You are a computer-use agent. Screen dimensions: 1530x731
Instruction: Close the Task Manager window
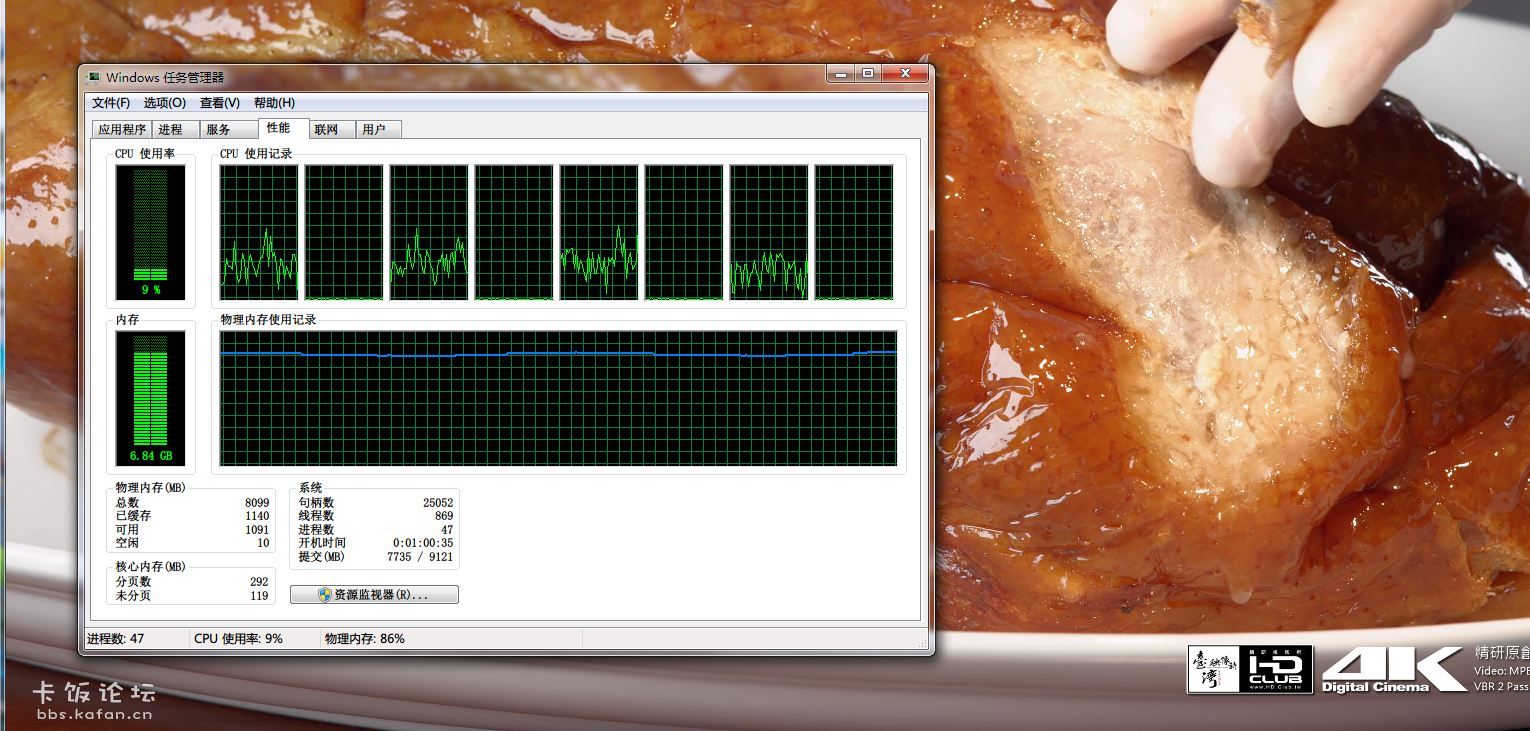905,74
